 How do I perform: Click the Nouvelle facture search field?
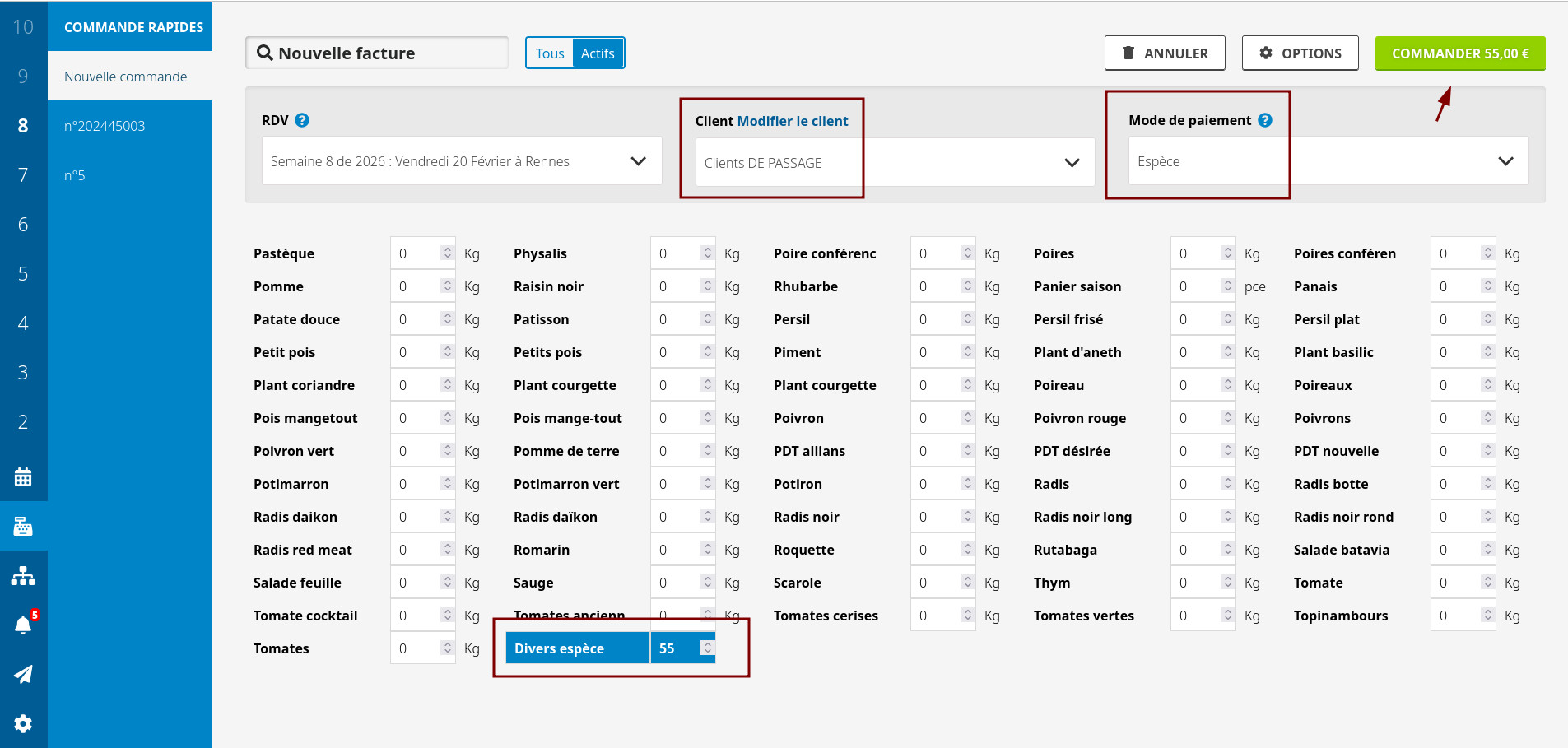pyautogui.click(x=377, y=53)
